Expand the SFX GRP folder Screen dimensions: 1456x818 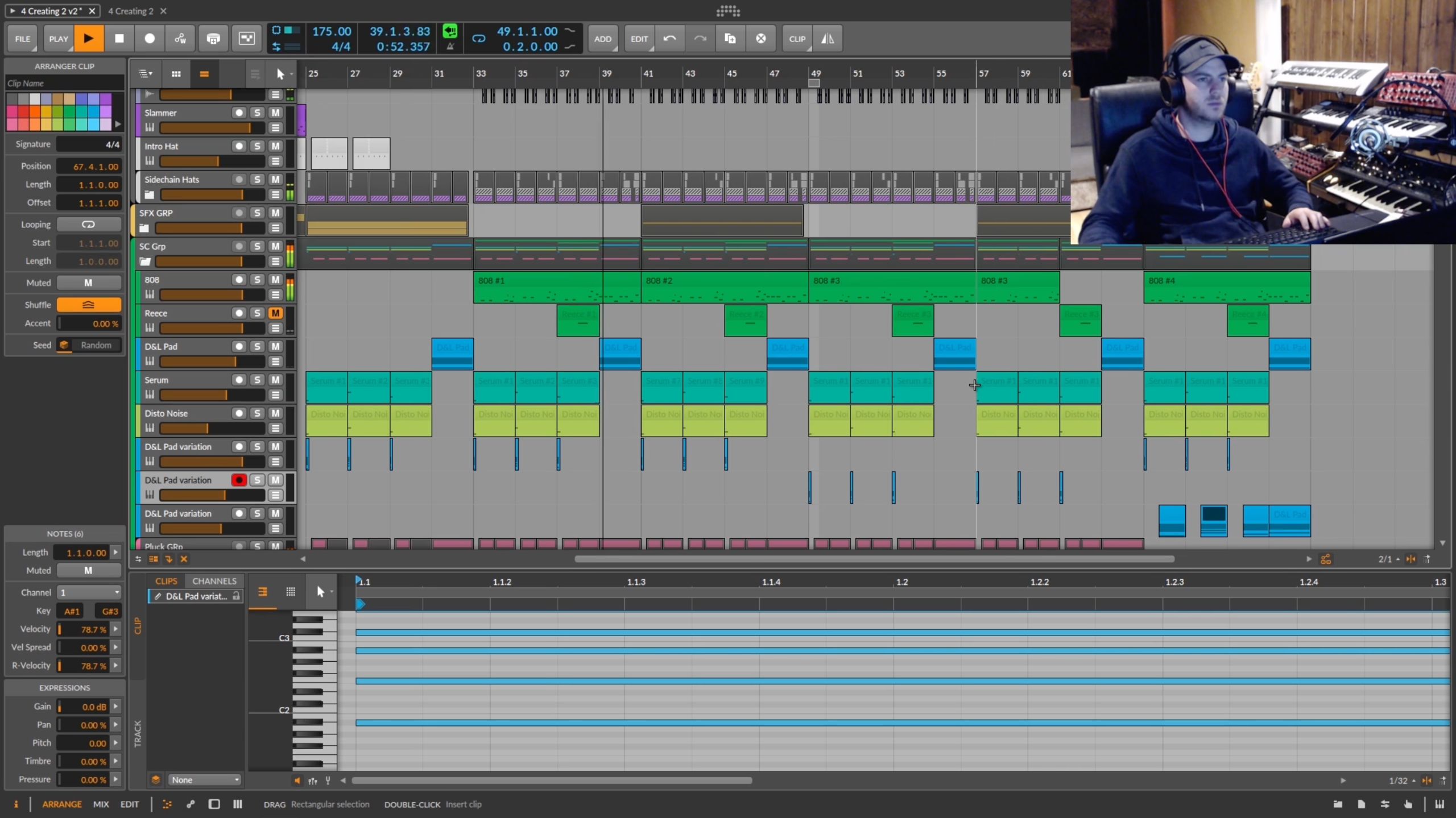(144, 229)
